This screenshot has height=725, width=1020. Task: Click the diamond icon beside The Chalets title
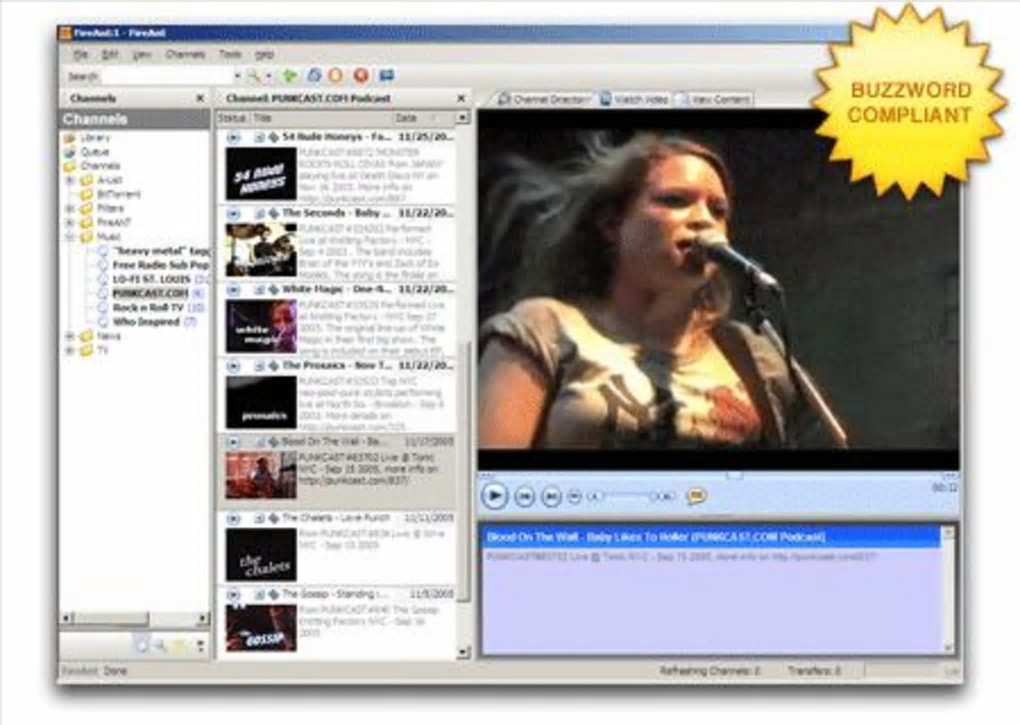(x=274, y=518)
